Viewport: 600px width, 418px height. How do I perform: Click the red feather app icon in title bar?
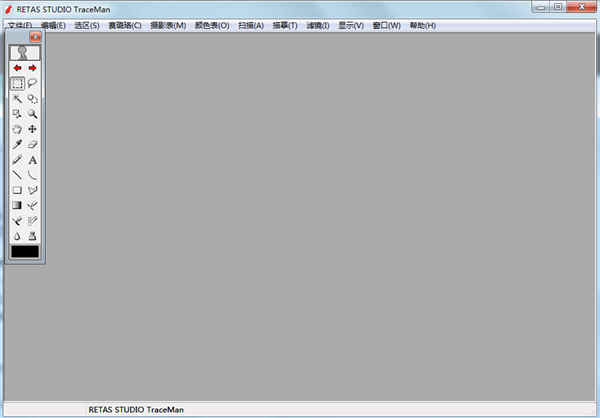tap(9, 9)
